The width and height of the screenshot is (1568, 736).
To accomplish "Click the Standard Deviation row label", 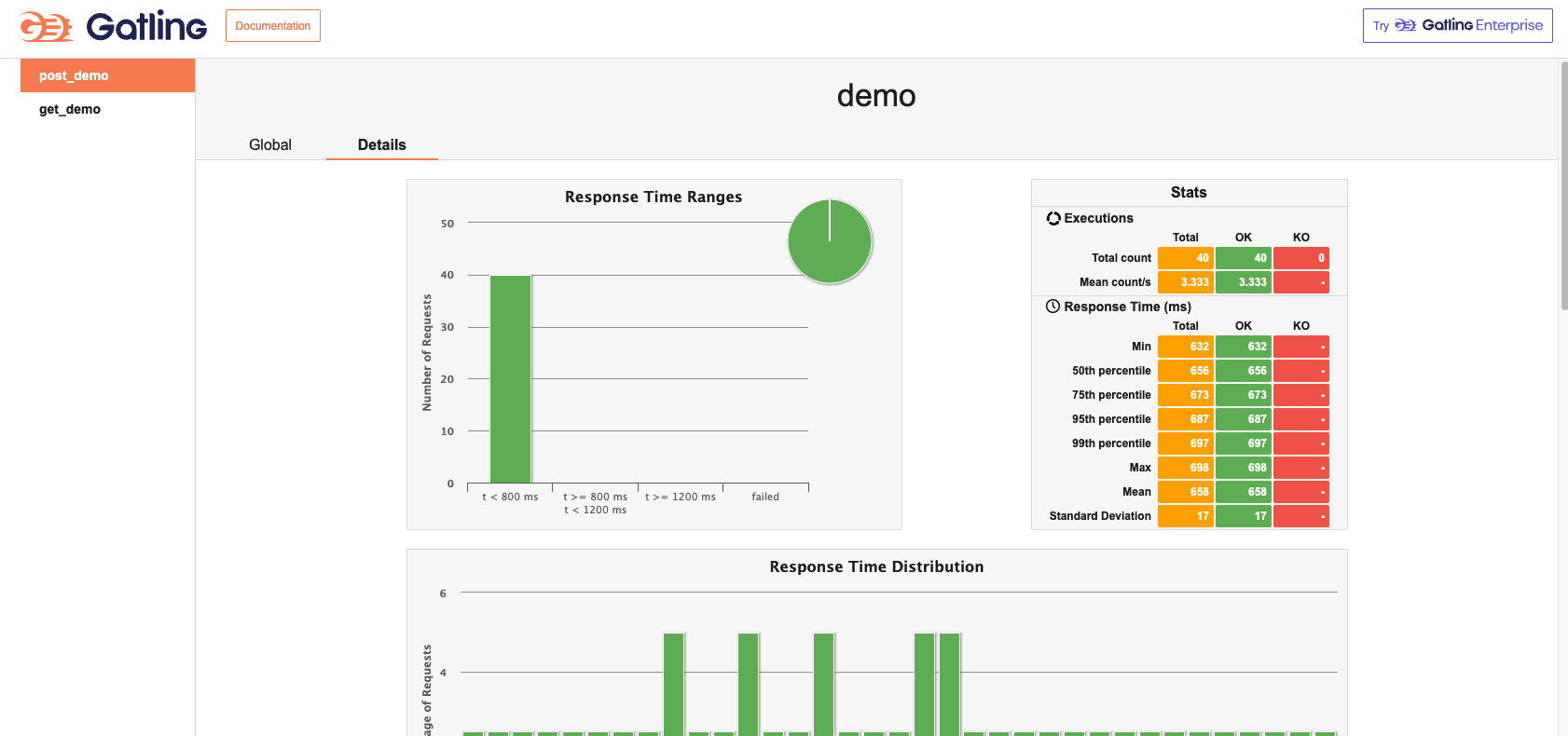I will click(x=1100, y=516).
